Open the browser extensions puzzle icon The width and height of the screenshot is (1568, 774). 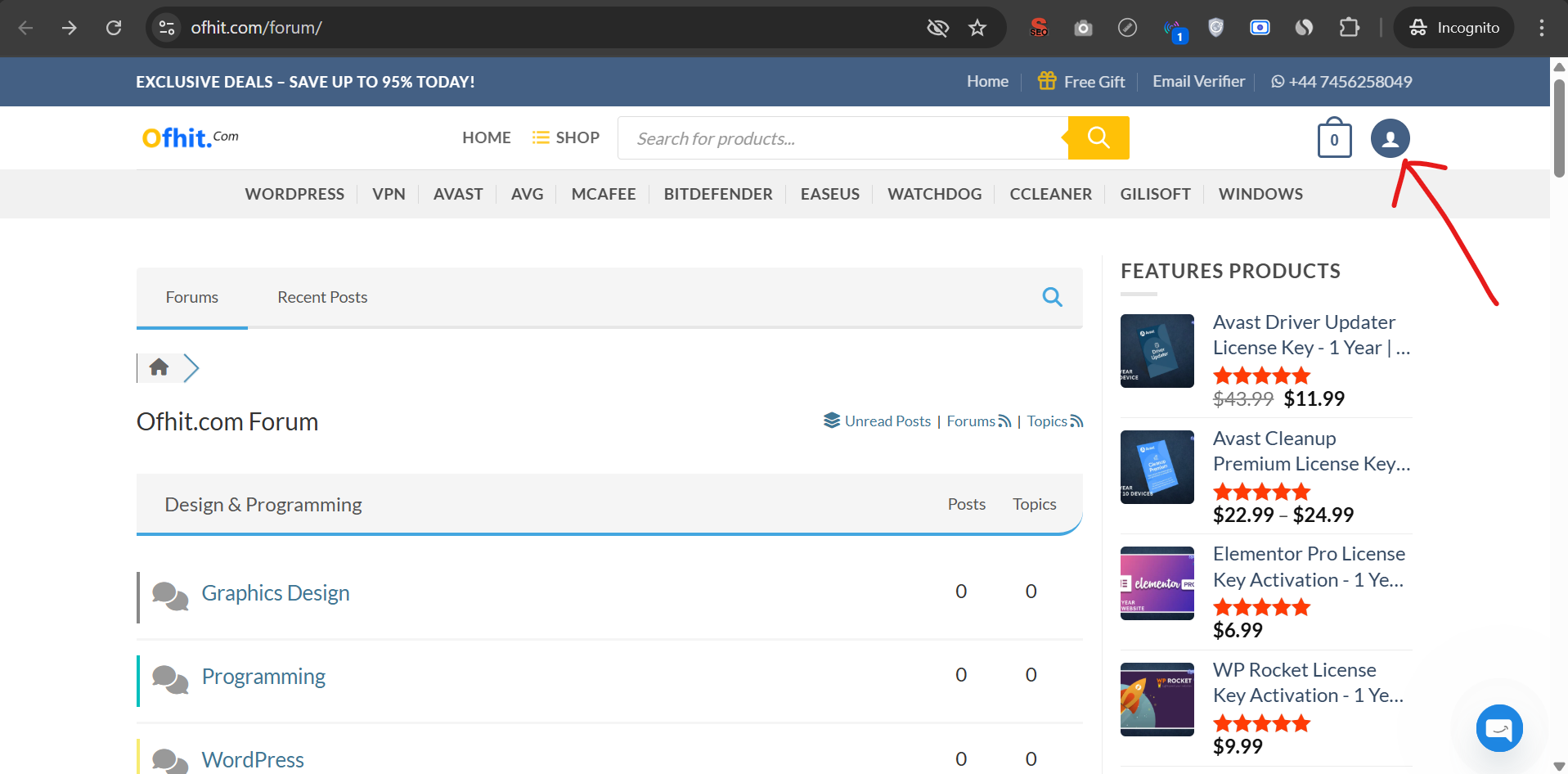coord(1349,28)
